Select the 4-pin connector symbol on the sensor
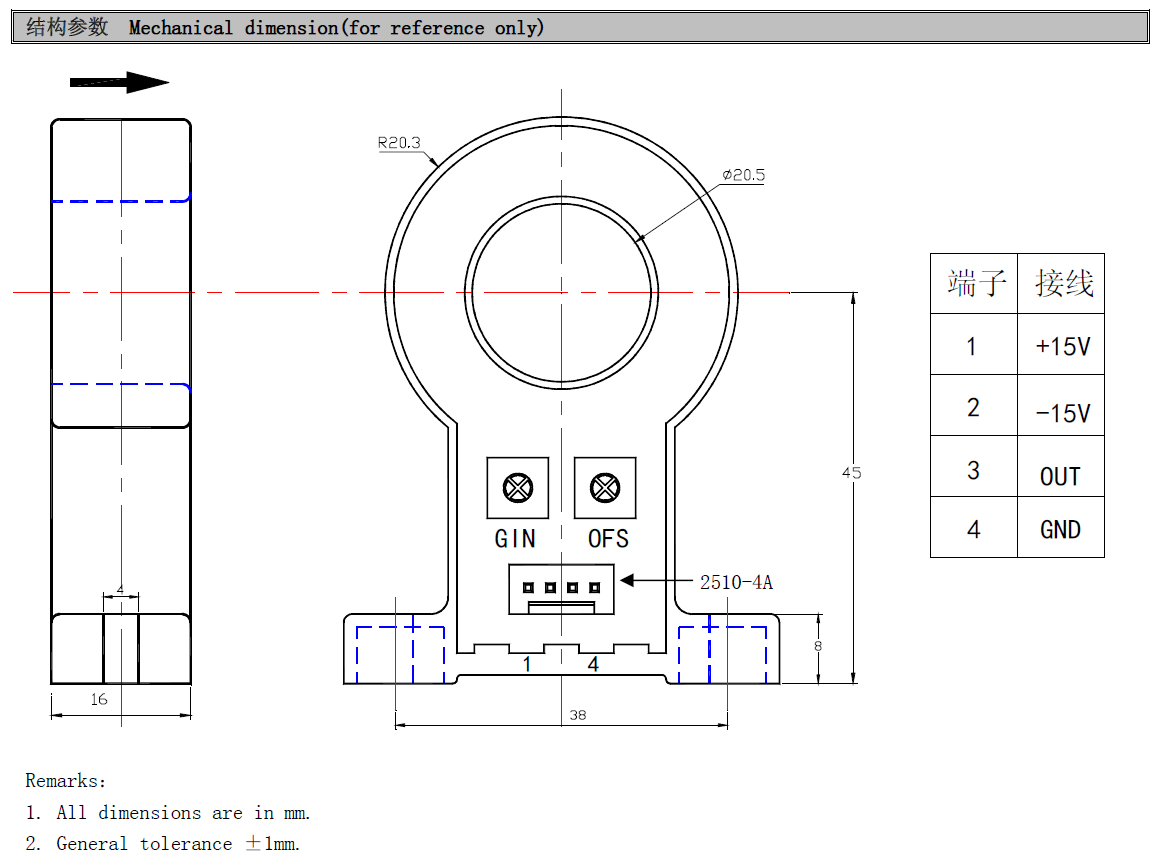Image resolution: width=1166 pixels, height=867 pixels. coord(561,589)
